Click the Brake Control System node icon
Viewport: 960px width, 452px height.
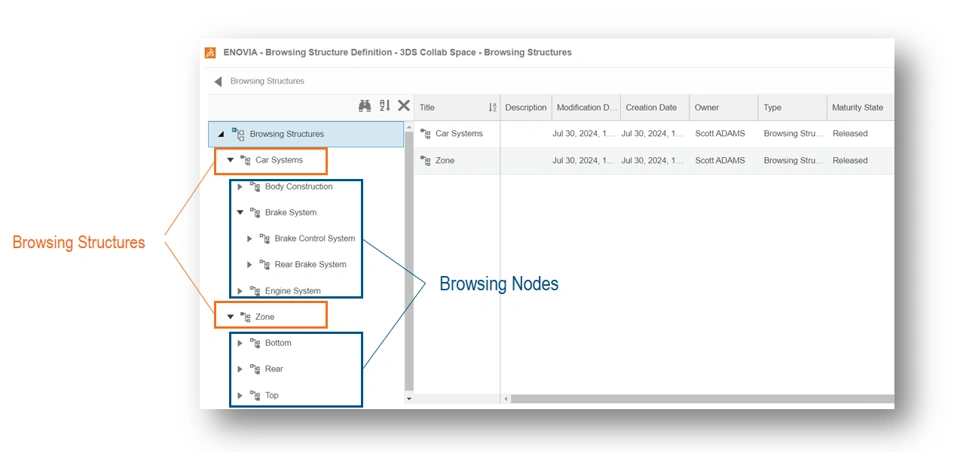[265, 239]
